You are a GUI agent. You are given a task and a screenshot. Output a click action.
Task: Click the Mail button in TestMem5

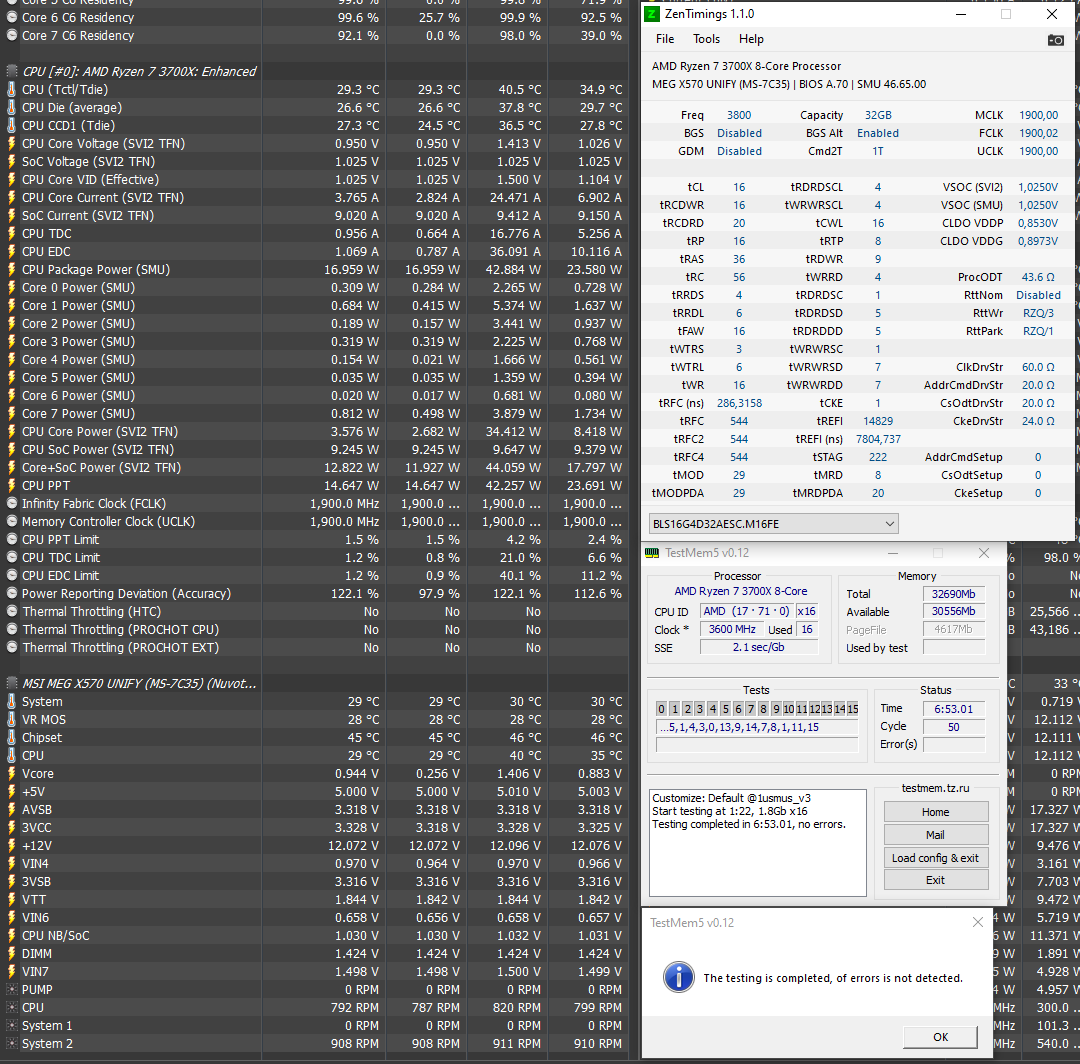(935, 835)
